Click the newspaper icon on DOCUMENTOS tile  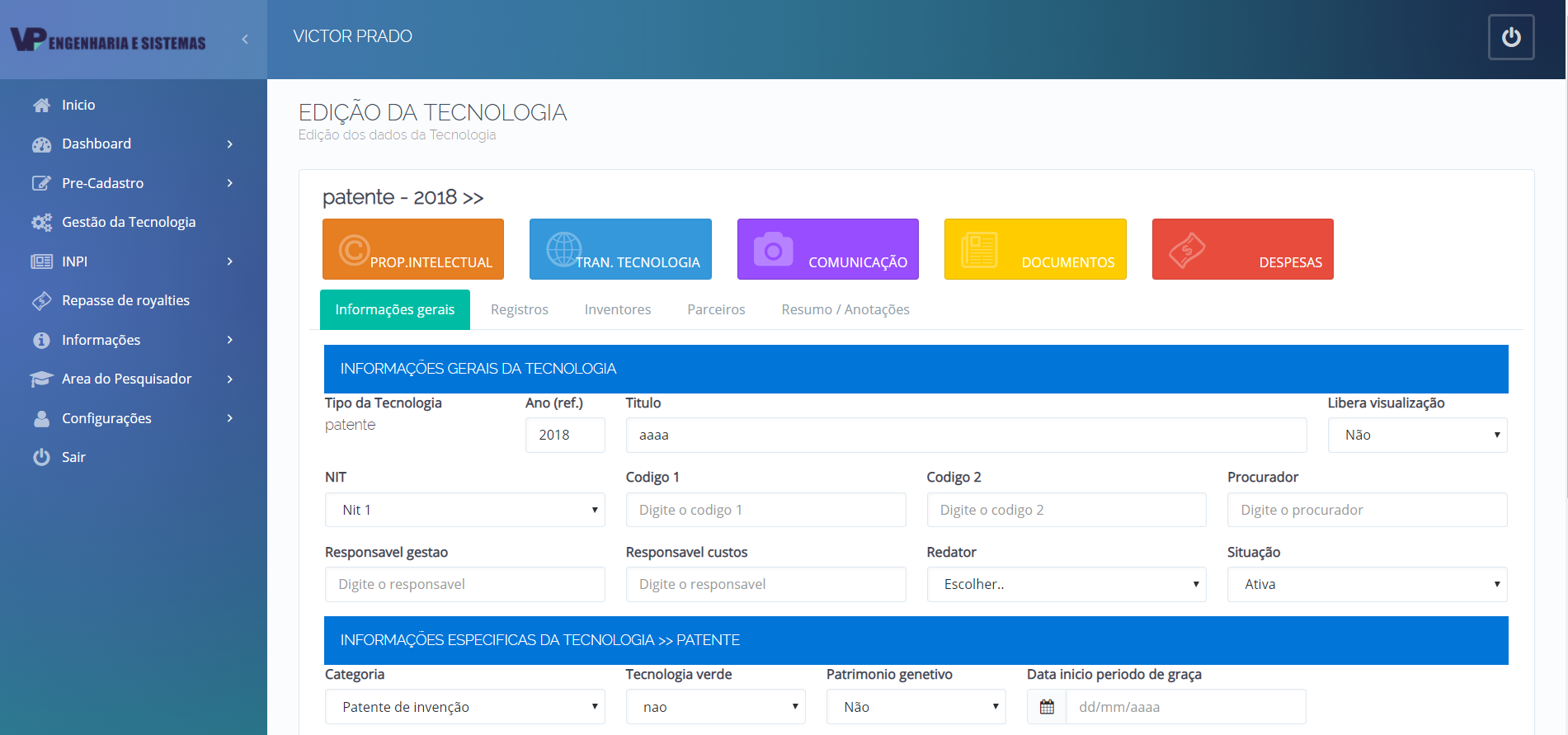[979, 250]
